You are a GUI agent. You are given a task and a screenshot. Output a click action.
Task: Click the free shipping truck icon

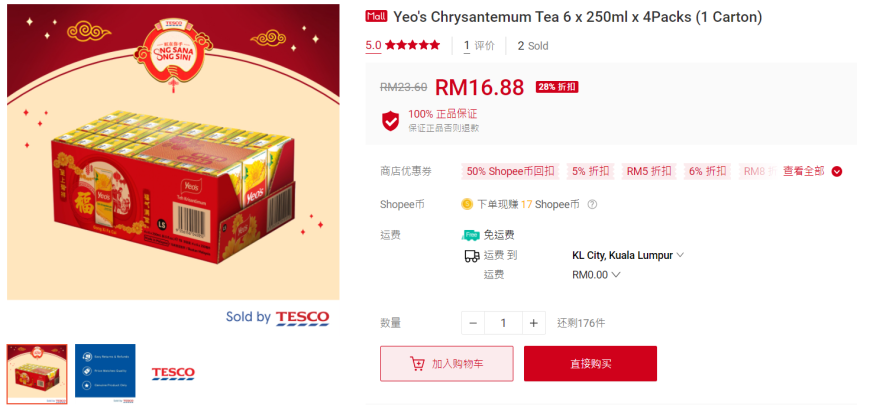(x=471, y=235)
